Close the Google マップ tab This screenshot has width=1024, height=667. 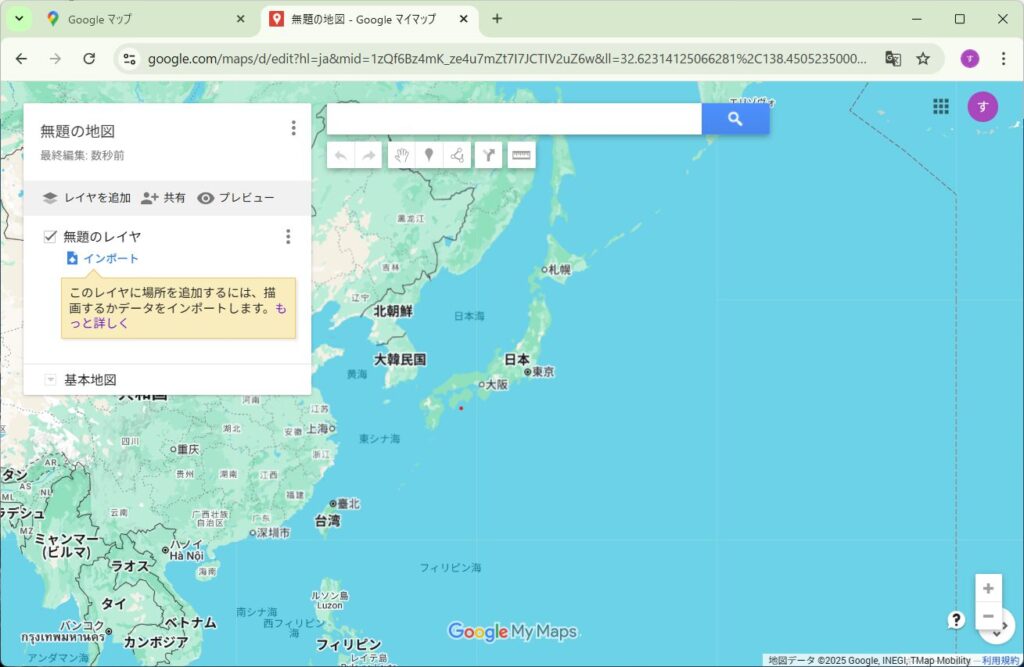point(240,19)
